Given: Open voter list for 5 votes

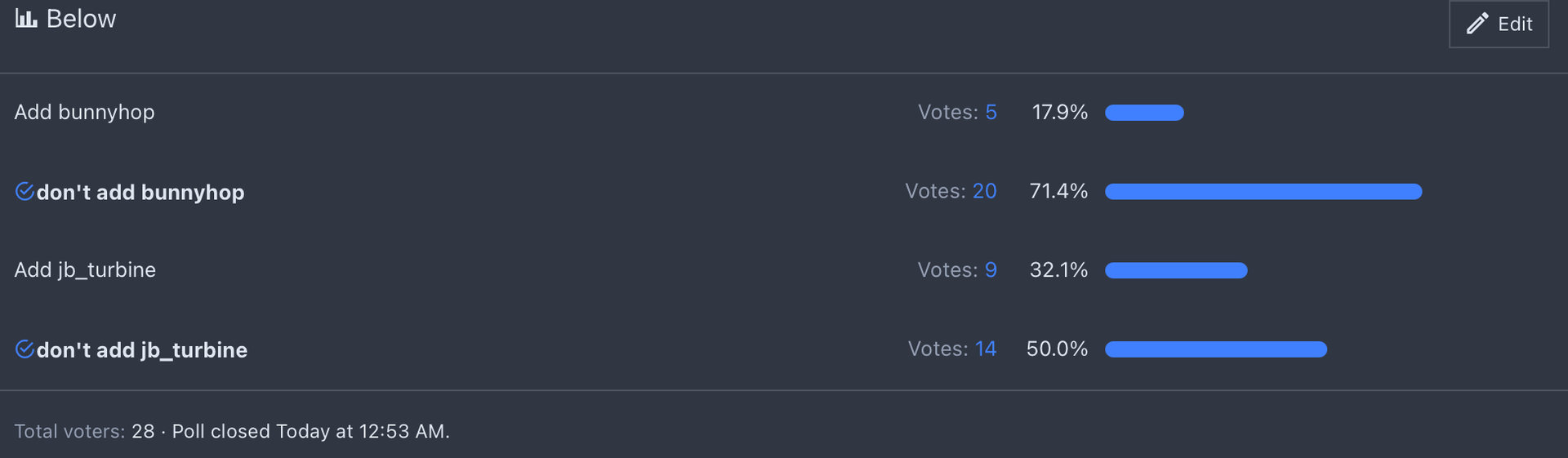Looking at the screenshot, I should [991, 112].
